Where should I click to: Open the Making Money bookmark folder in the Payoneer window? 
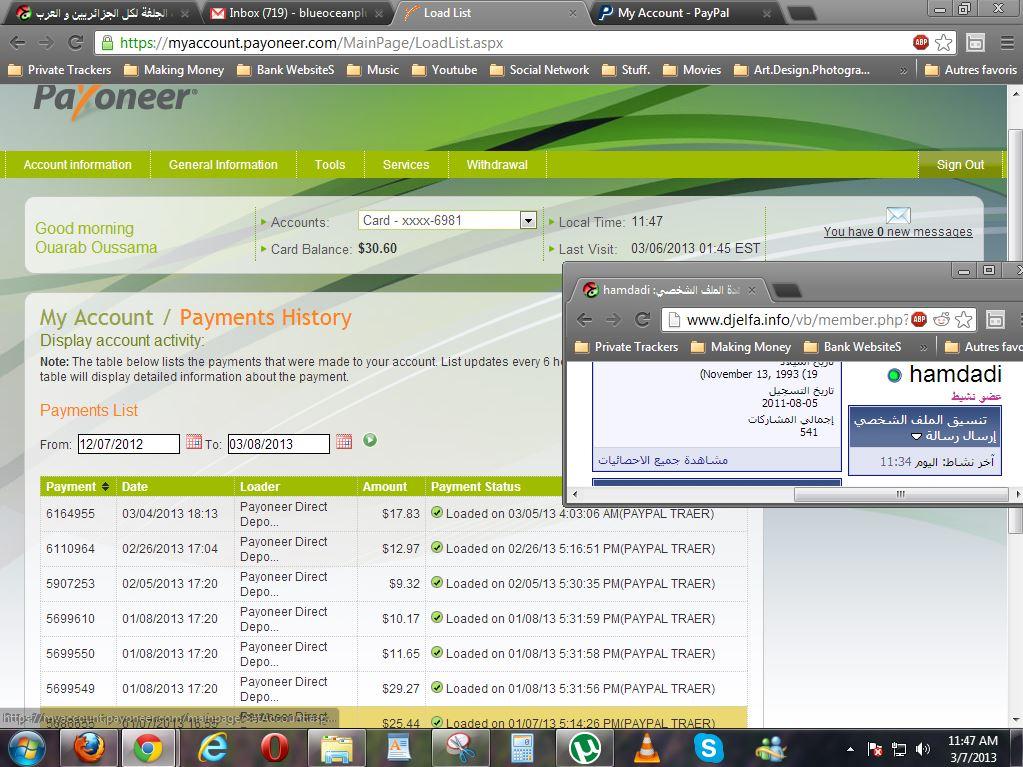(174, 70)
